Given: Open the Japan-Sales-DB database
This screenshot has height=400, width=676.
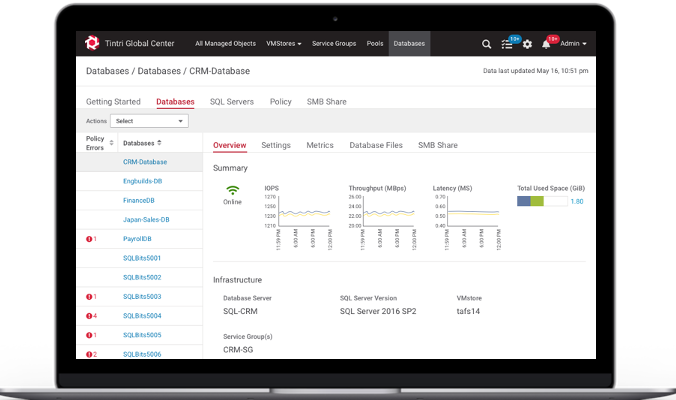Looking at the screenshot, I should point(146,219).
